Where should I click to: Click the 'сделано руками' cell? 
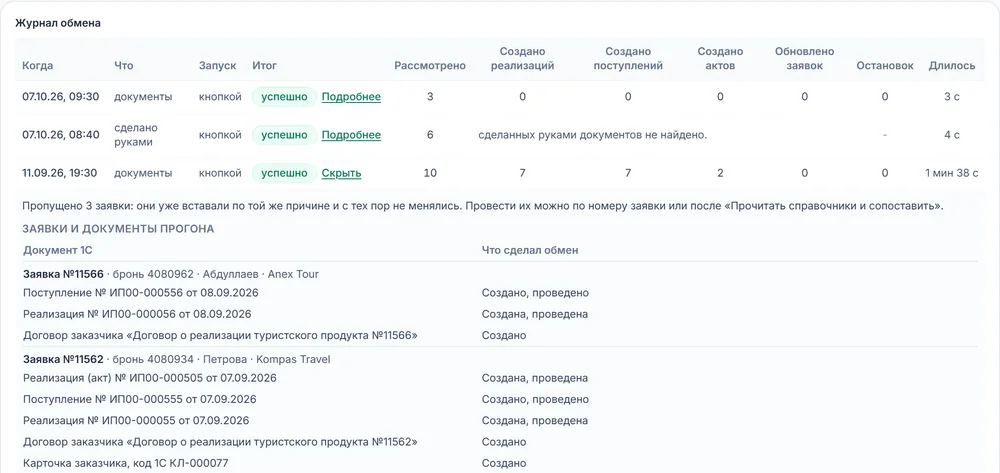point(136,135)
